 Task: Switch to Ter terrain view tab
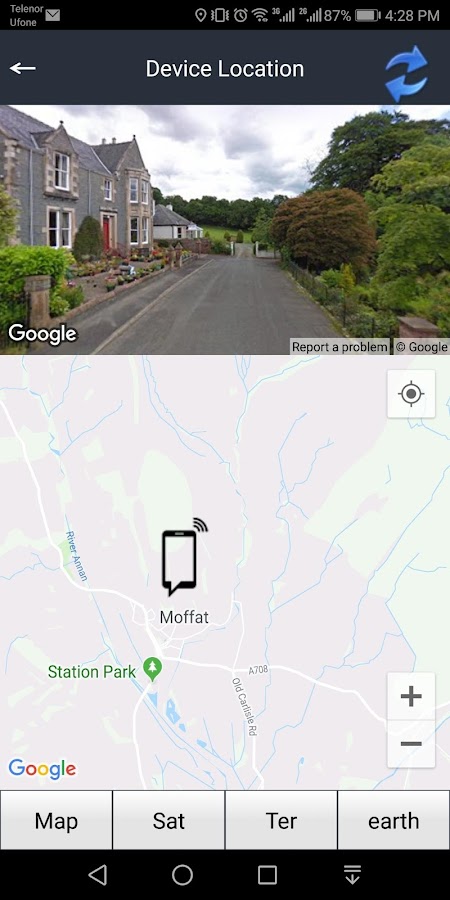pyautogui.click(x=281, y=820)
